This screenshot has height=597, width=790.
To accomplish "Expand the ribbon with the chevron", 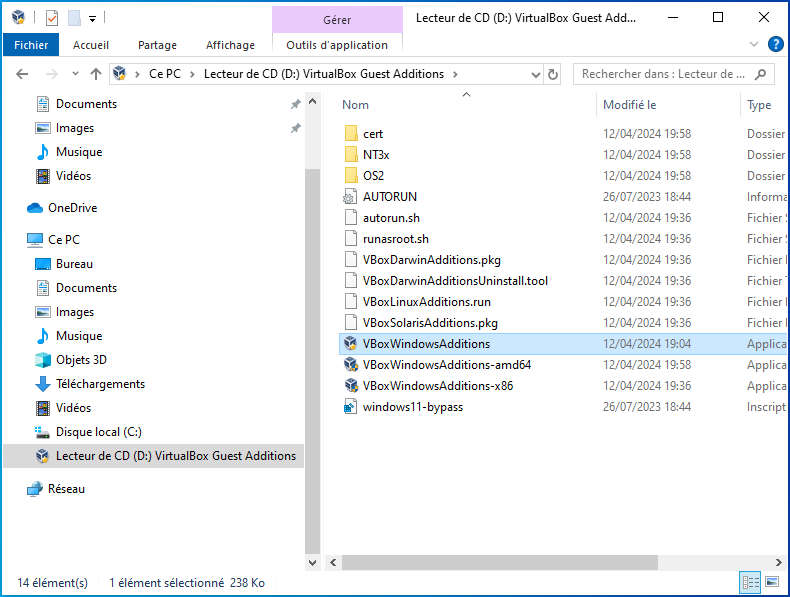I will click(754, 45).
